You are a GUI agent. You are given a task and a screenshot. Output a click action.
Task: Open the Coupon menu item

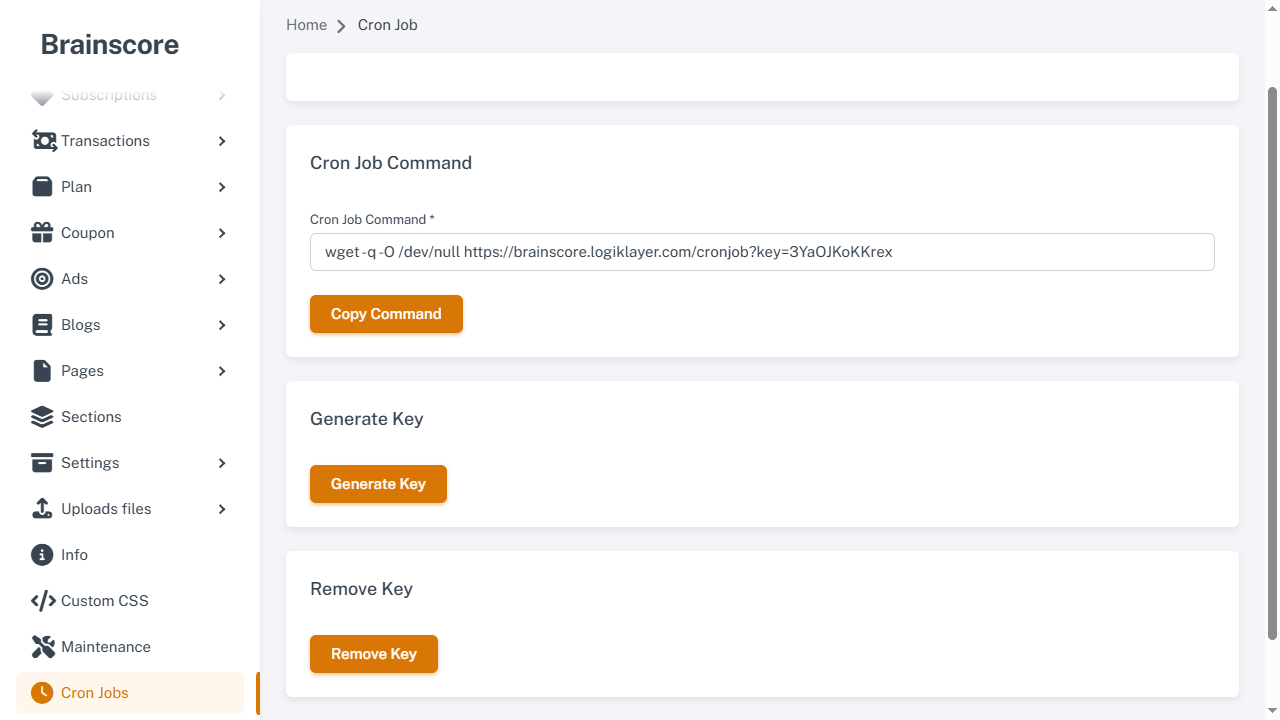point(130,233)
